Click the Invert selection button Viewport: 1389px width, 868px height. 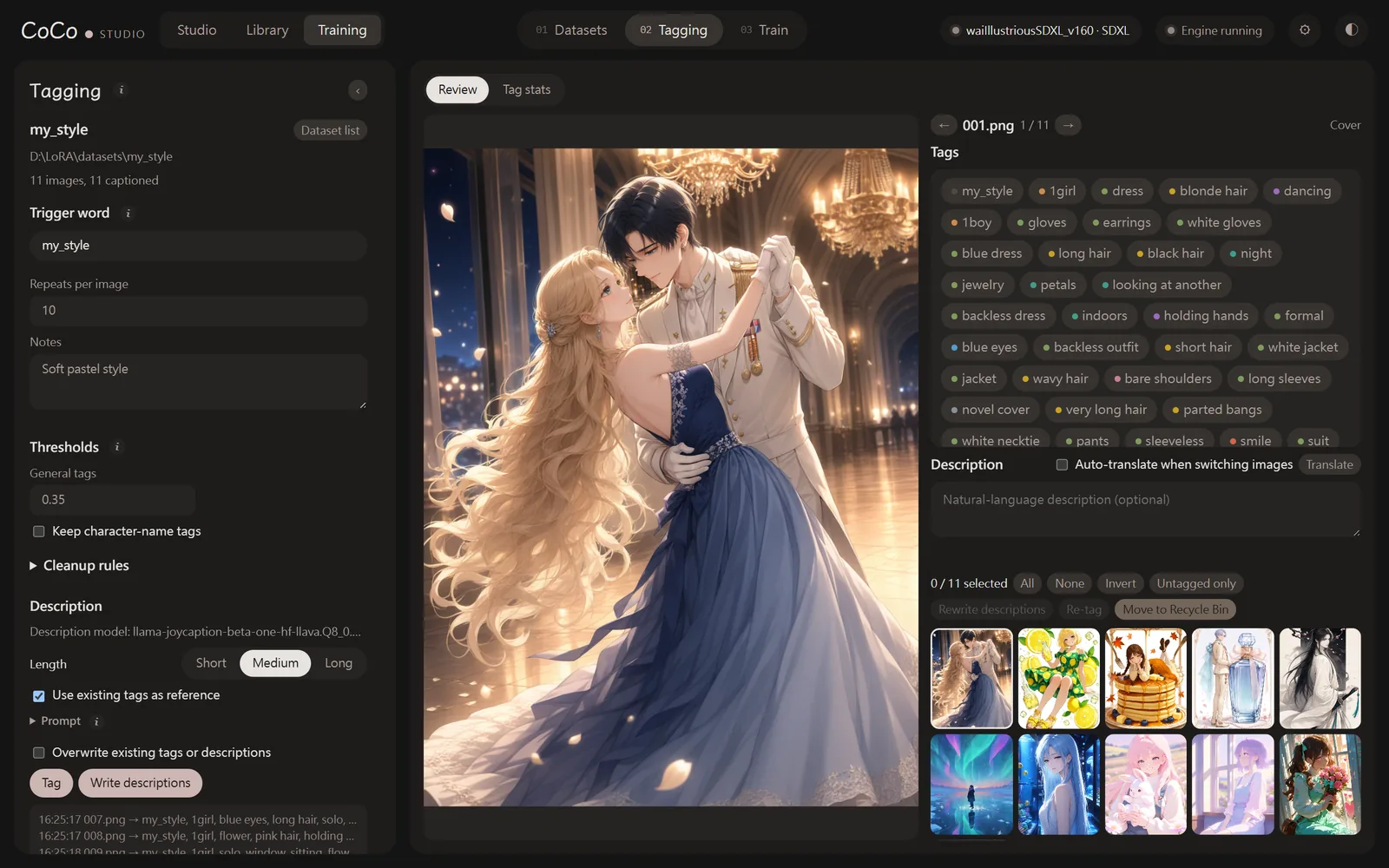tap(1120, 583)
